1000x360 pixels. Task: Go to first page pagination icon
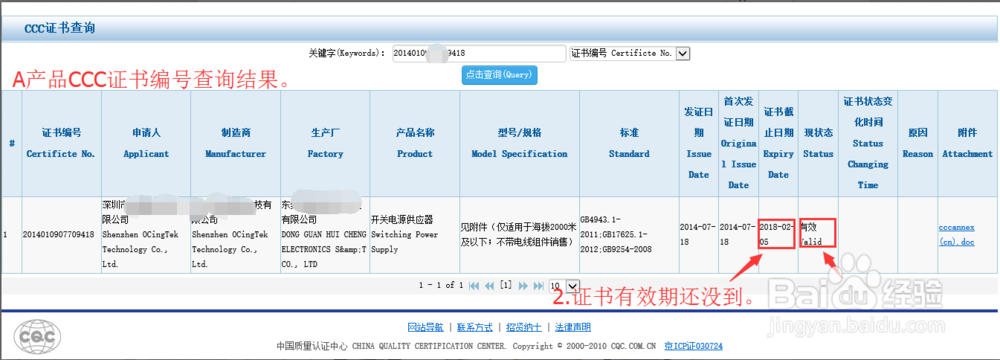click(x=473, y=285)
